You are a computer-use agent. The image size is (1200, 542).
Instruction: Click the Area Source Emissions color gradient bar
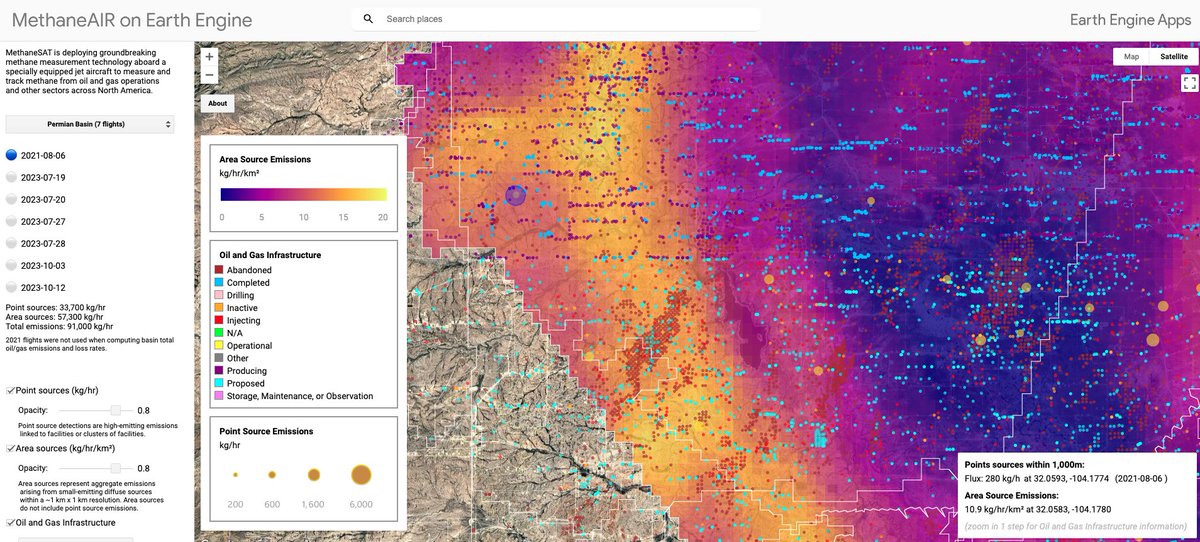[303, 195]
